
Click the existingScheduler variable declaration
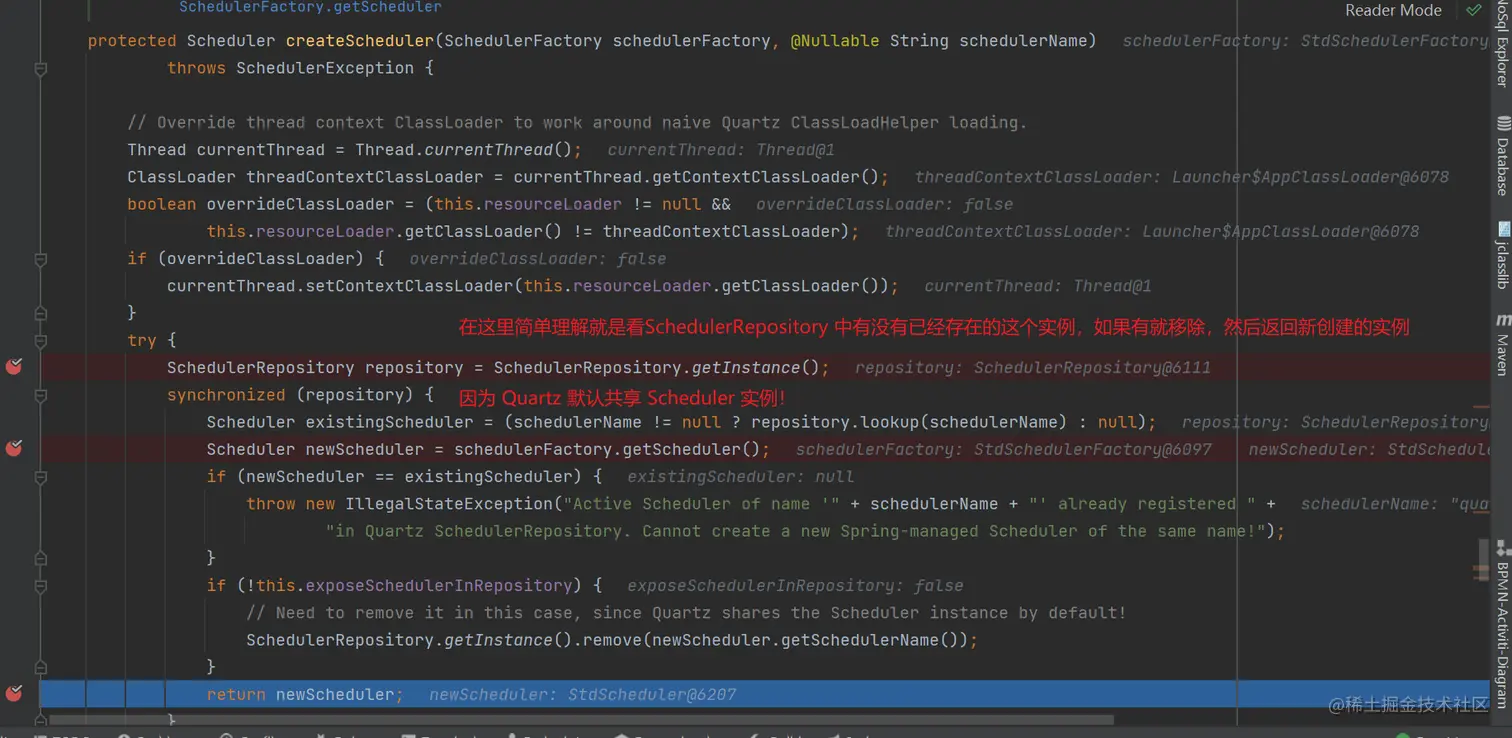(390, 422)
